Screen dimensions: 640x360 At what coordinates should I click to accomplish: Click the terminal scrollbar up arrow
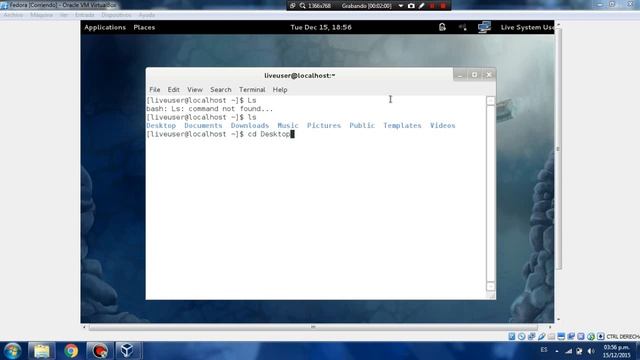tap(491, 101)
